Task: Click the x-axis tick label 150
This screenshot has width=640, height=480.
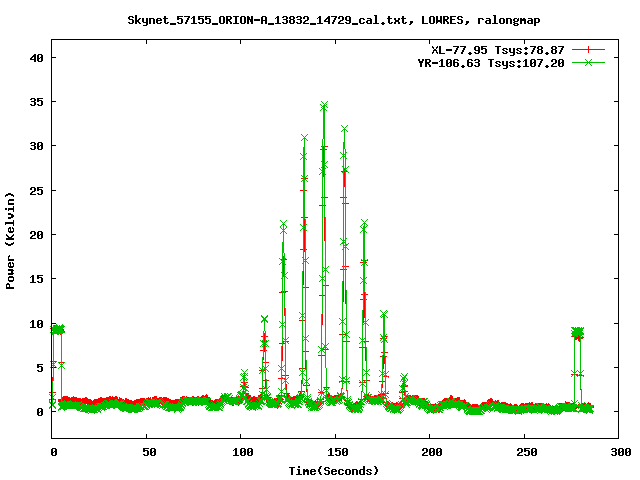Action: pyautogui.click(x=337, y=452)
